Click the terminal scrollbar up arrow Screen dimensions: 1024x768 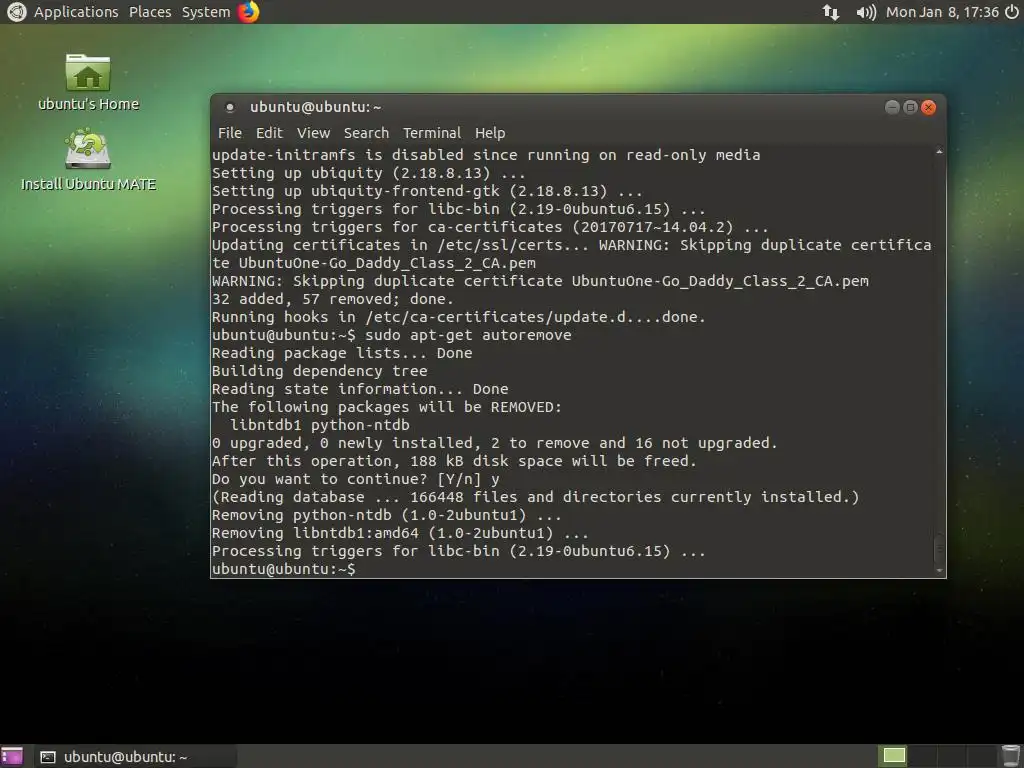coord(939,152)
